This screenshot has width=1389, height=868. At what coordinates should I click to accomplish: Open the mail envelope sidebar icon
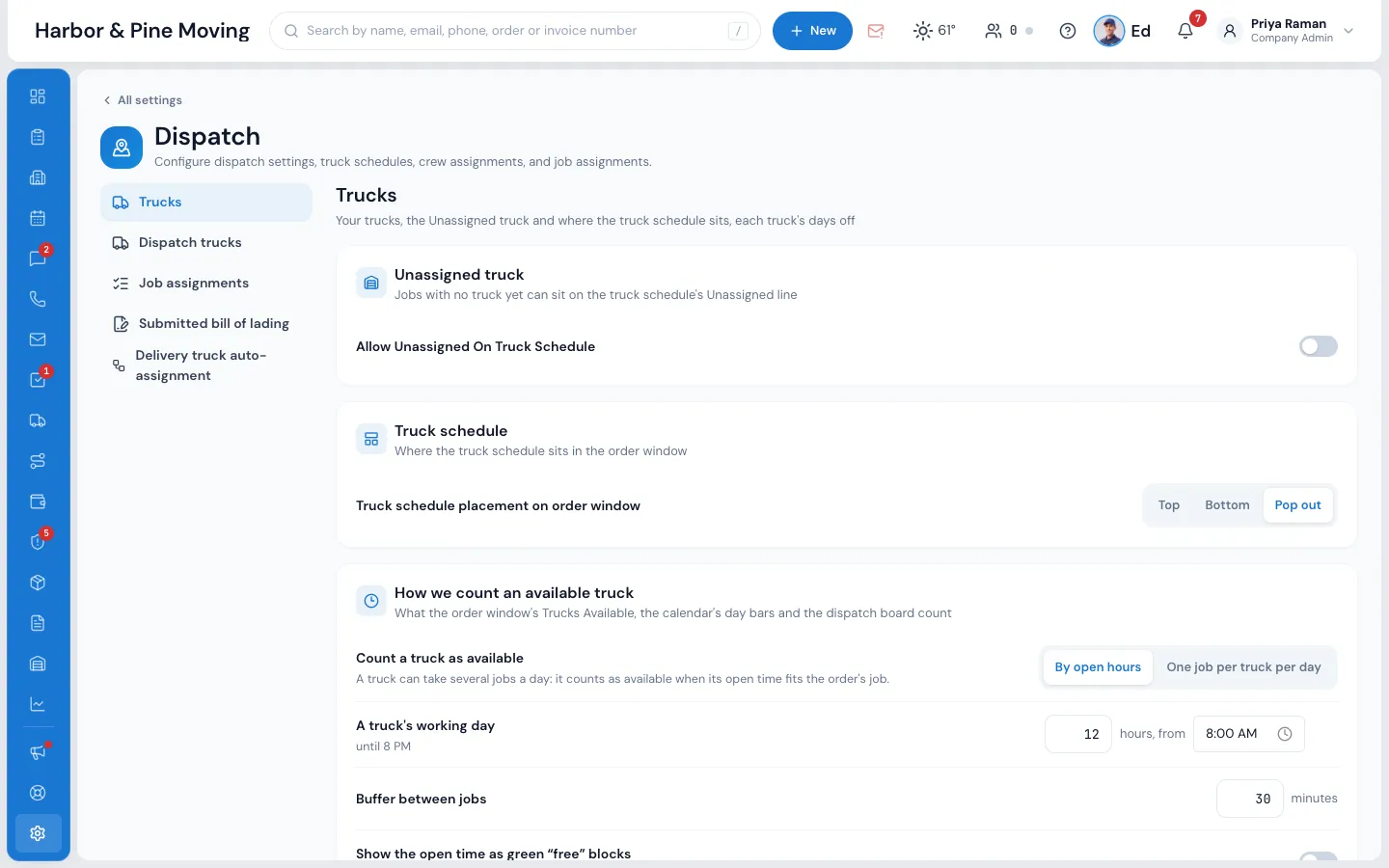[38, 339]
